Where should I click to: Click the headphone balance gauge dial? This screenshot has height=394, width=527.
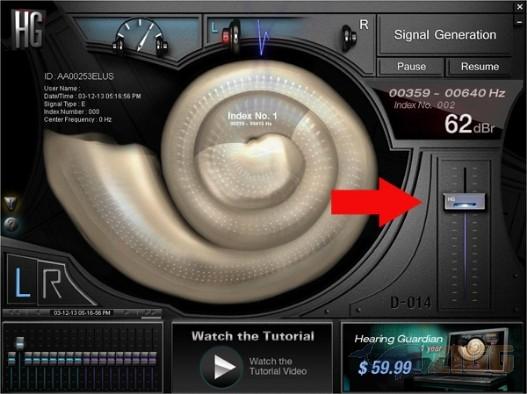[x=140, y=36]
